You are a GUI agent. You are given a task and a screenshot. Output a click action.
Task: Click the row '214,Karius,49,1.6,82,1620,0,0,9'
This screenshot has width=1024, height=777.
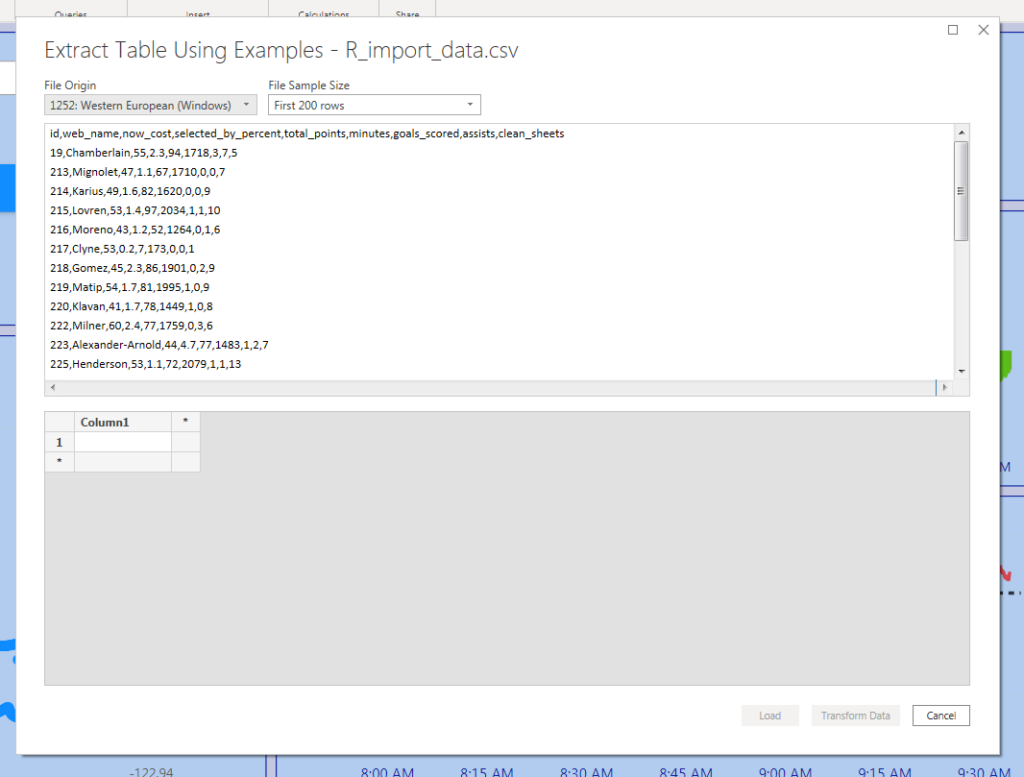pos(130,191)
